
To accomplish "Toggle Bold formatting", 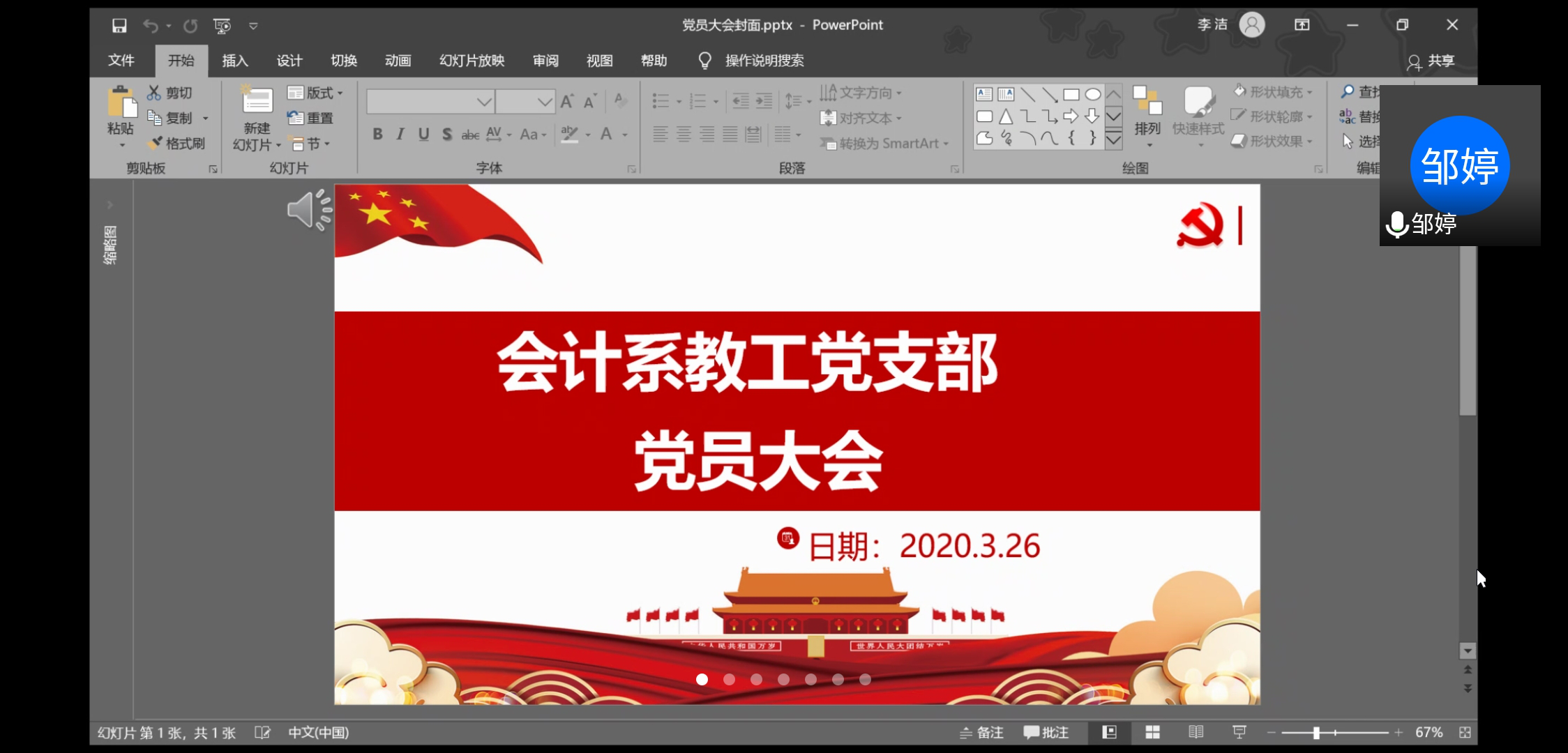I will click(377, 135).
